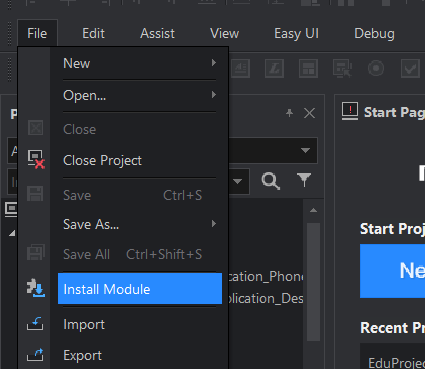Image resolution: width=425 pixels, height=369 pixels.
Task: Select the tree item ending in plication_Des
Action: click(x=266, y=298)
